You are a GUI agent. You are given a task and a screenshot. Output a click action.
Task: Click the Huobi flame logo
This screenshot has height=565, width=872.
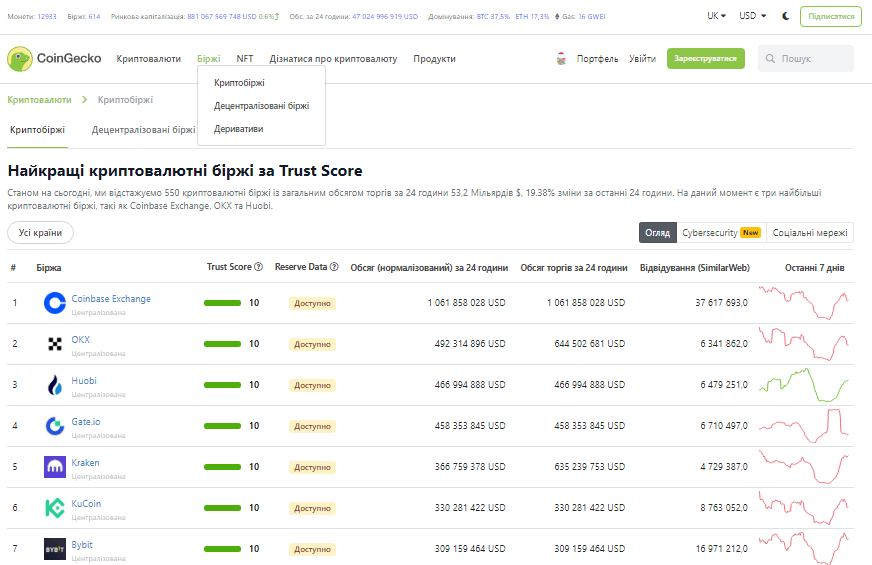[54, 385]
